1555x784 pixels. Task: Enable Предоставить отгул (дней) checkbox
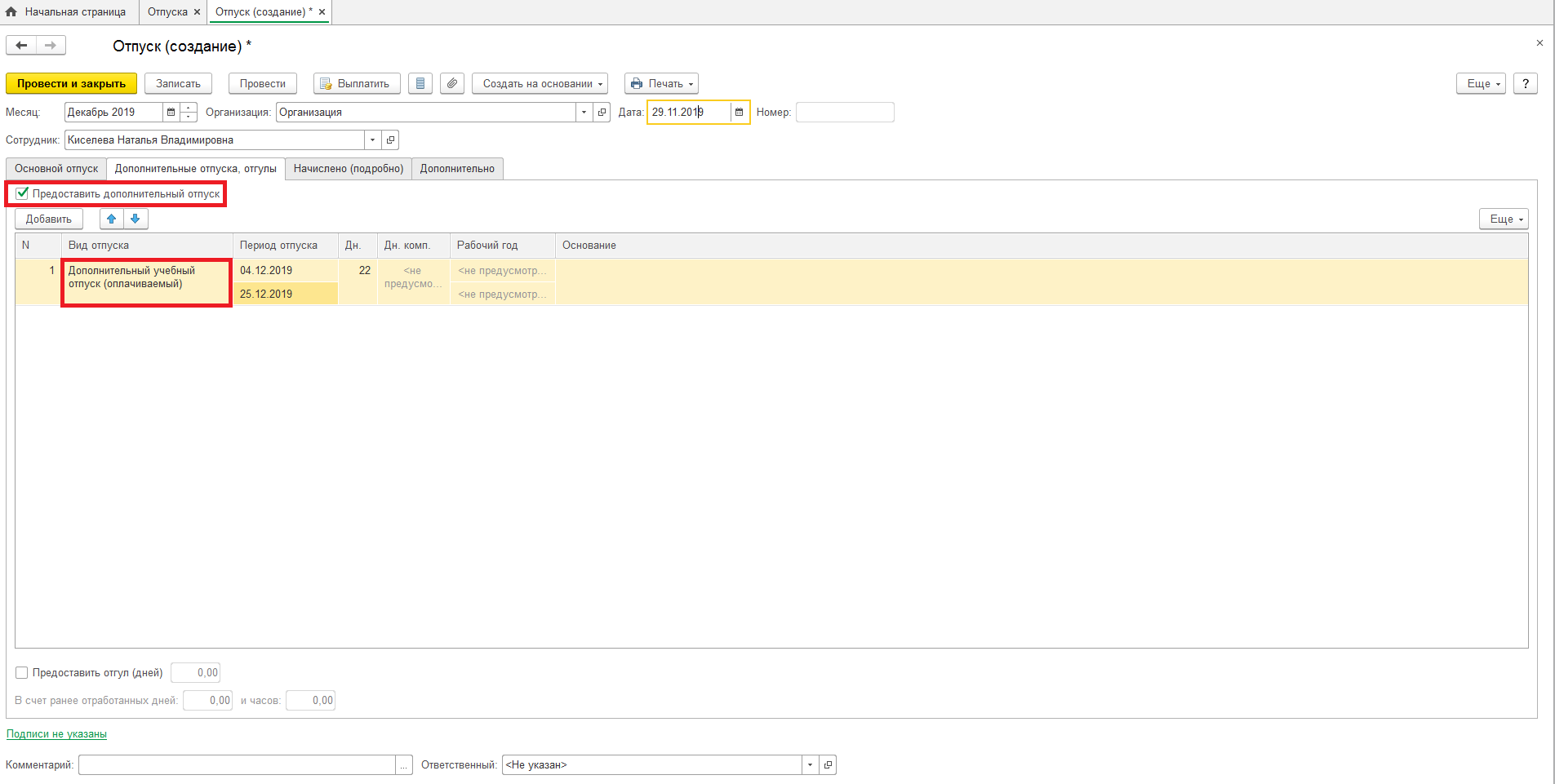tap(22, 673)
